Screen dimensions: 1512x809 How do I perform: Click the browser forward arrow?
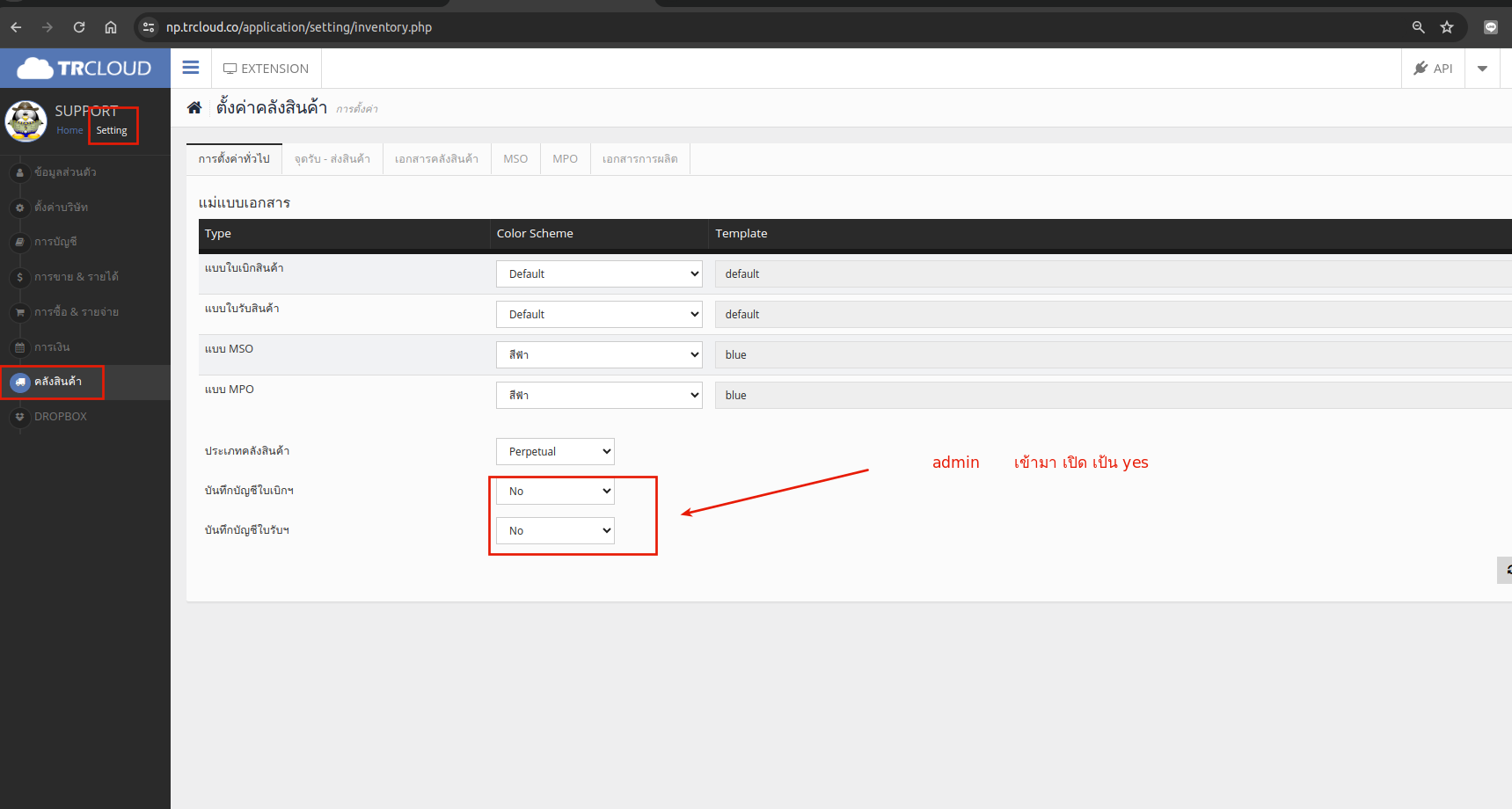coord(47,27)
